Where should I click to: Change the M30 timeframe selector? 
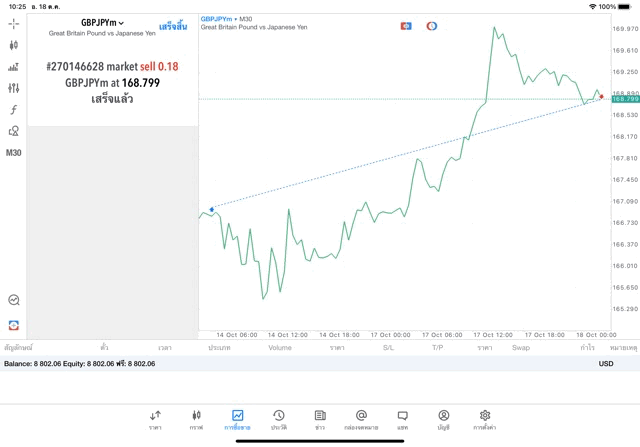(13, 153)
